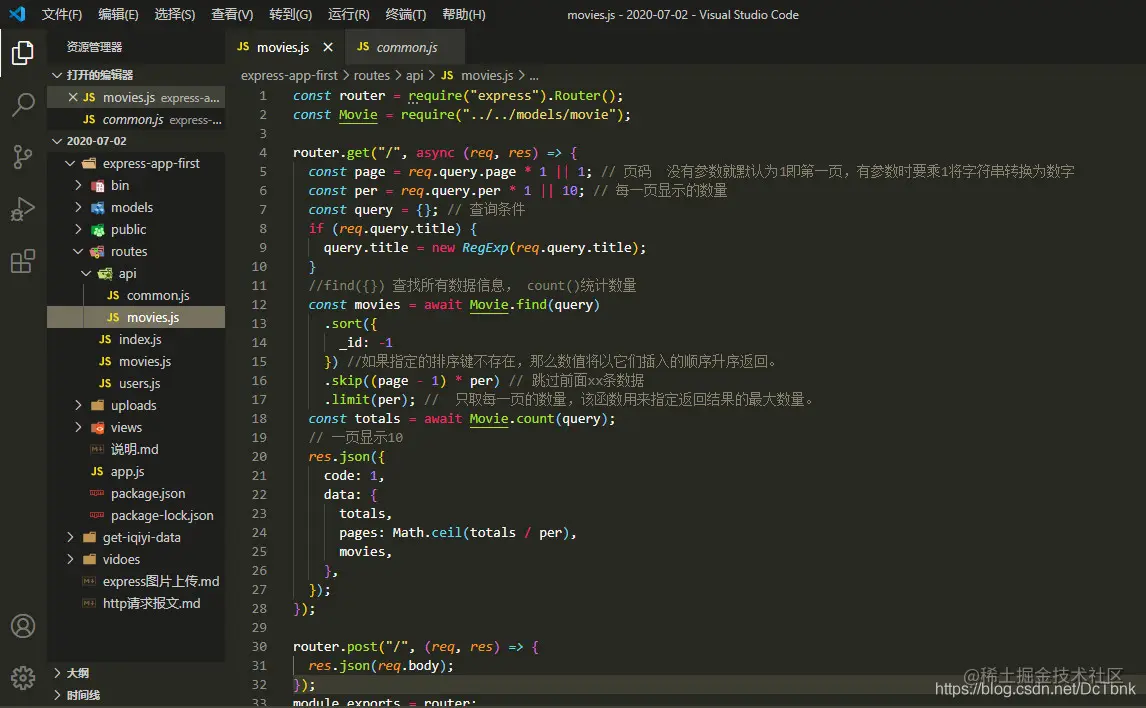Click the JS icon beside index.js
The image size is (1146, 708).
pyautogui.click(x=105, y=340)
